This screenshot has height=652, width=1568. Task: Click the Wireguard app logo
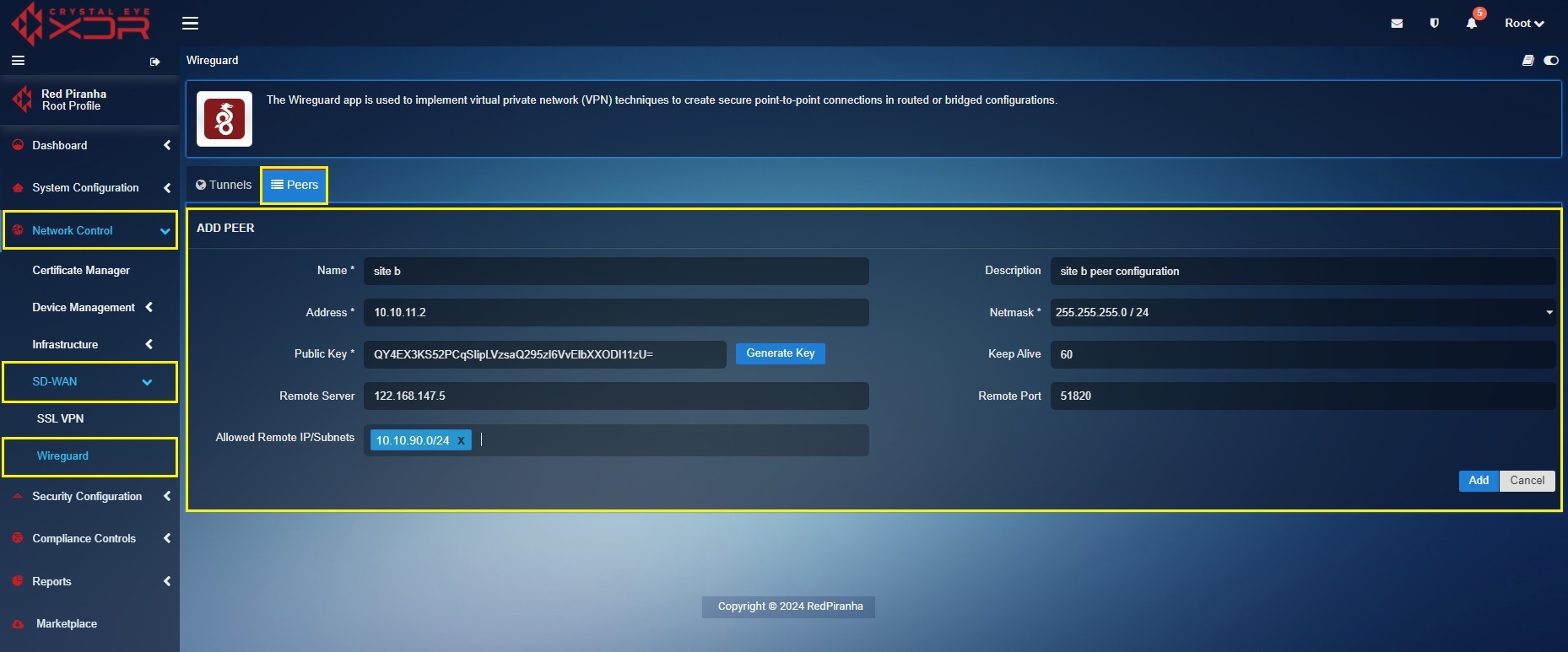pyautogui.click(x=224, y=119)
